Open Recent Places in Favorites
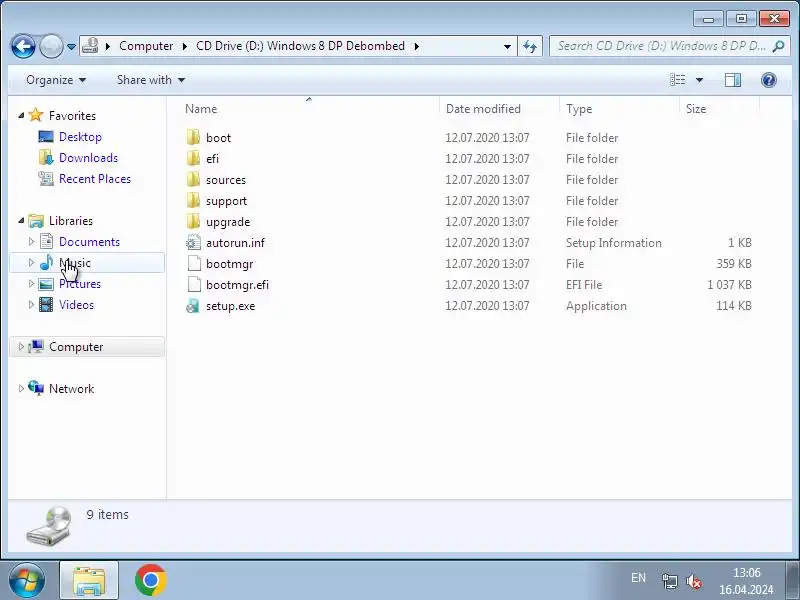The image size is (800, 600). click(x=95, y=179)
